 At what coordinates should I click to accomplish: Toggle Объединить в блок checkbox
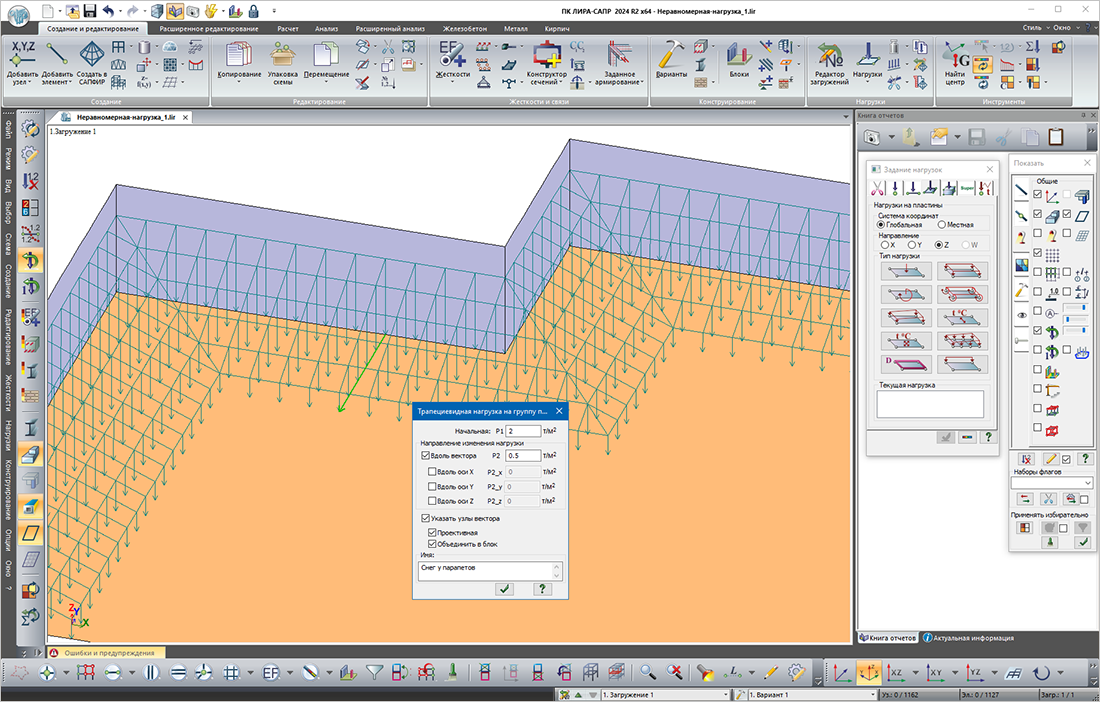[x=432, y=544]
